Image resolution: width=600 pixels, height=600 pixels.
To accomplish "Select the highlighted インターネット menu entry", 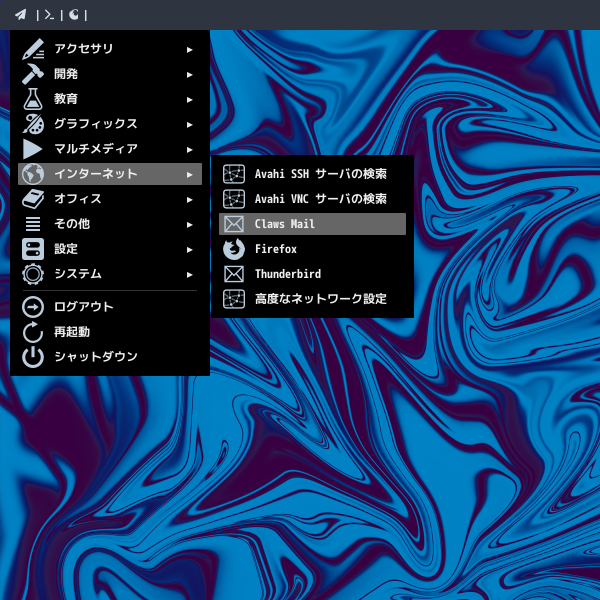I will [110, 174].
